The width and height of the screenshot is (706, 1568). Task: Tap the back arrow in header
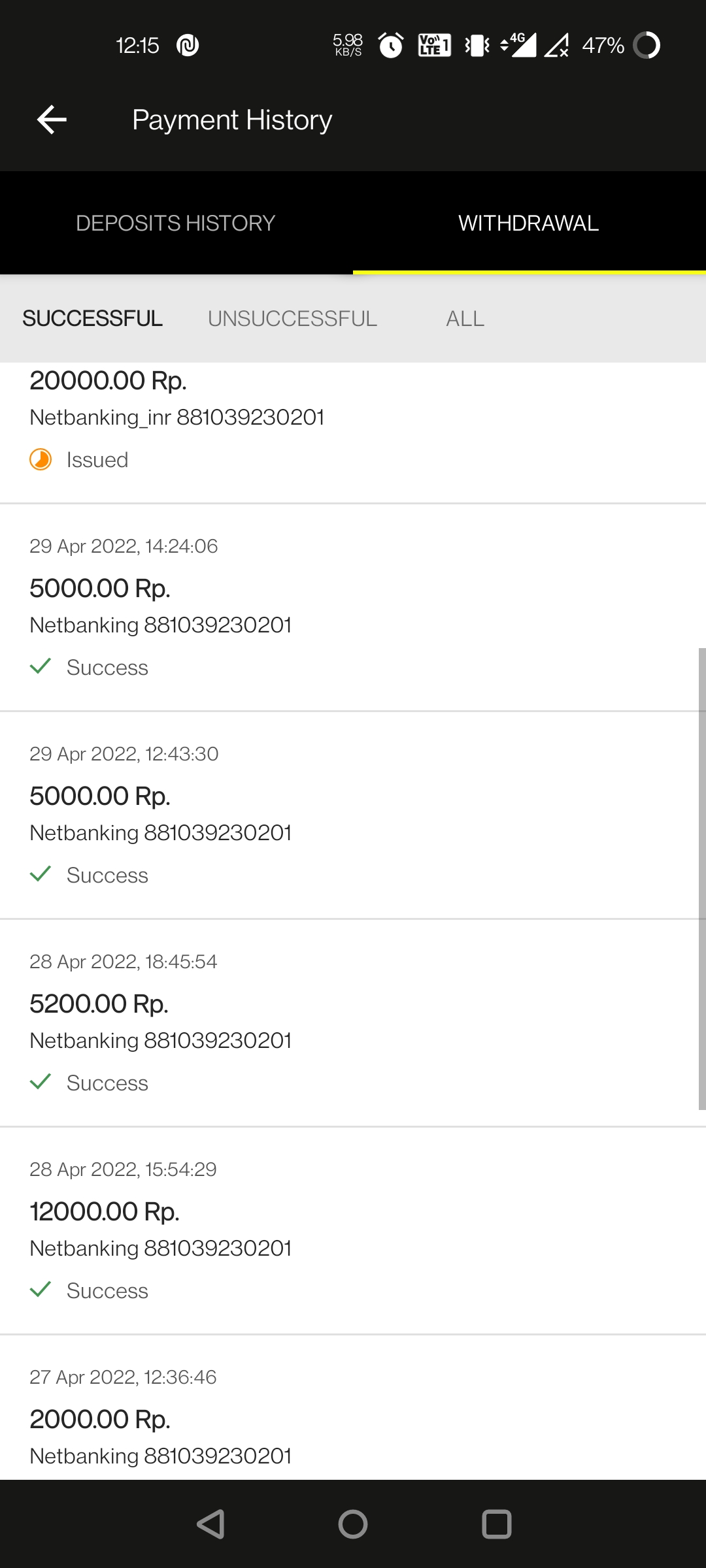coord(52,120)
